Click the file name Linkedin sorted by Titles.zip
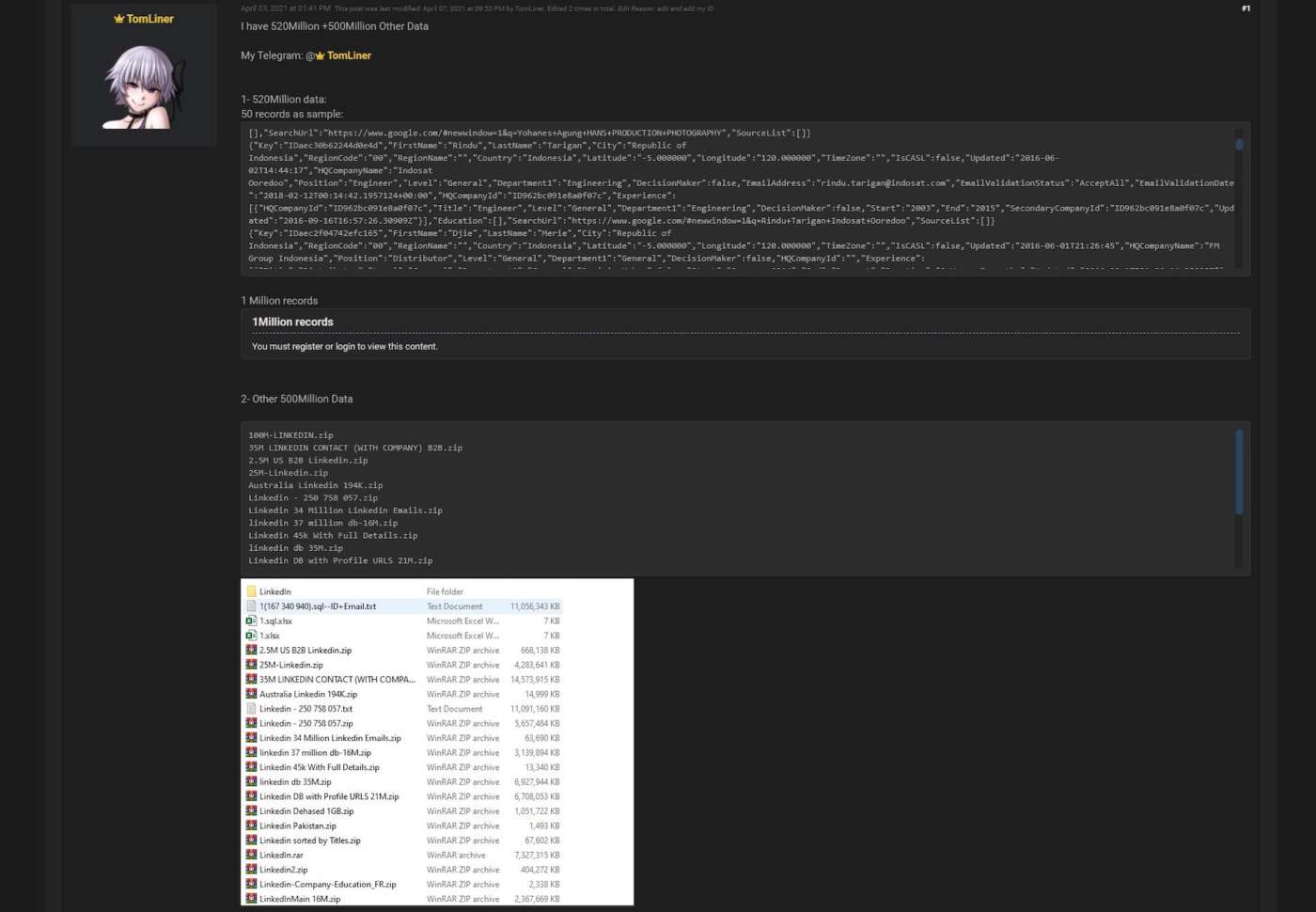1316x912 pixels. (310, 841)
